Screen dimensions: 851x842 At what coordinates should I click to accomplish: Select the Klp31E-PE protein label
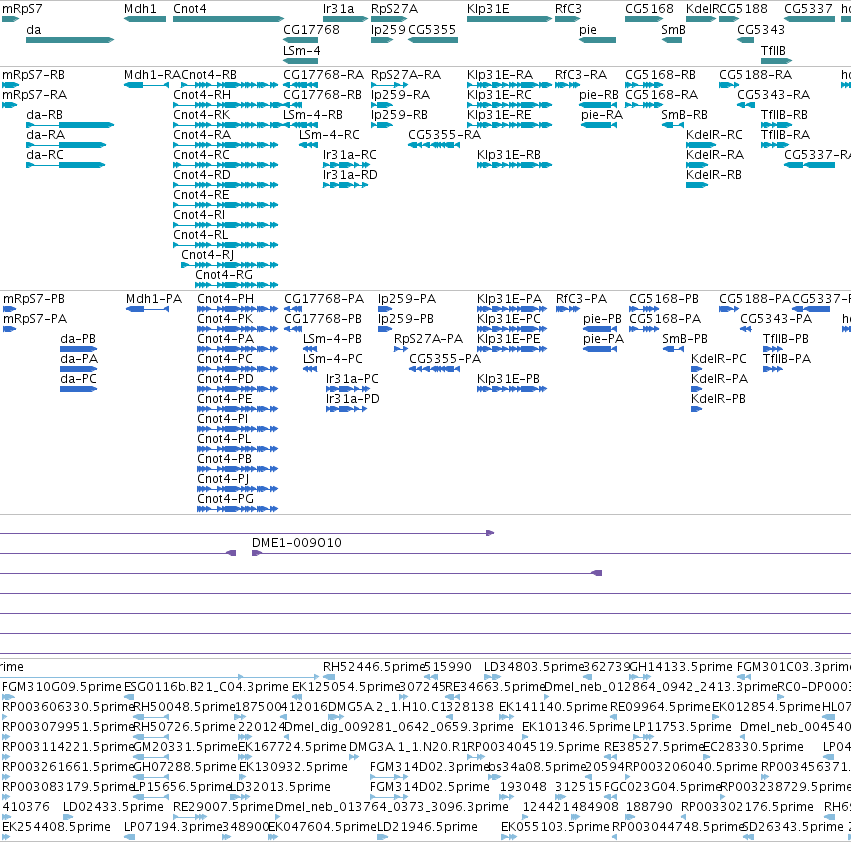coord(509,339)
